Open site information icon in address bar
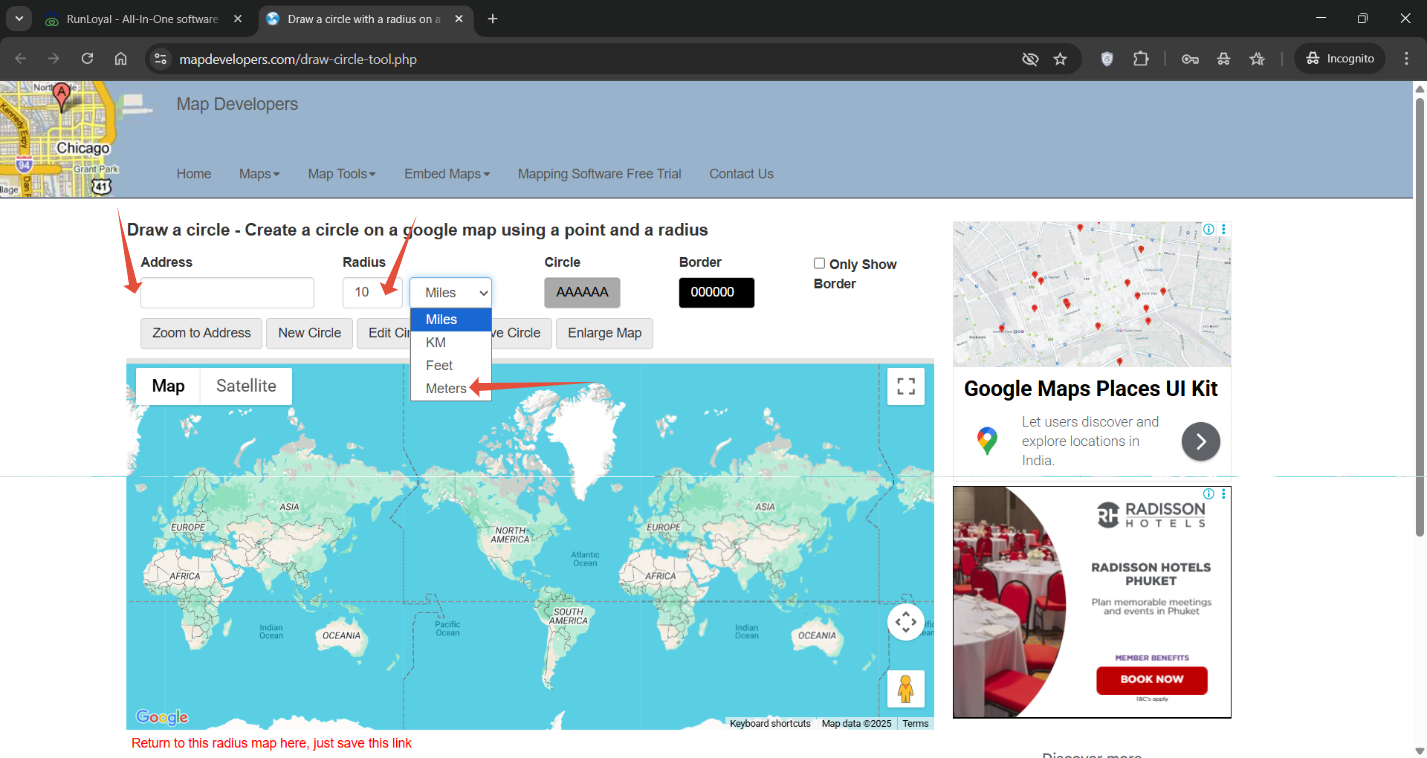This screenshot has width=1427, height=758. pos(159,59)
